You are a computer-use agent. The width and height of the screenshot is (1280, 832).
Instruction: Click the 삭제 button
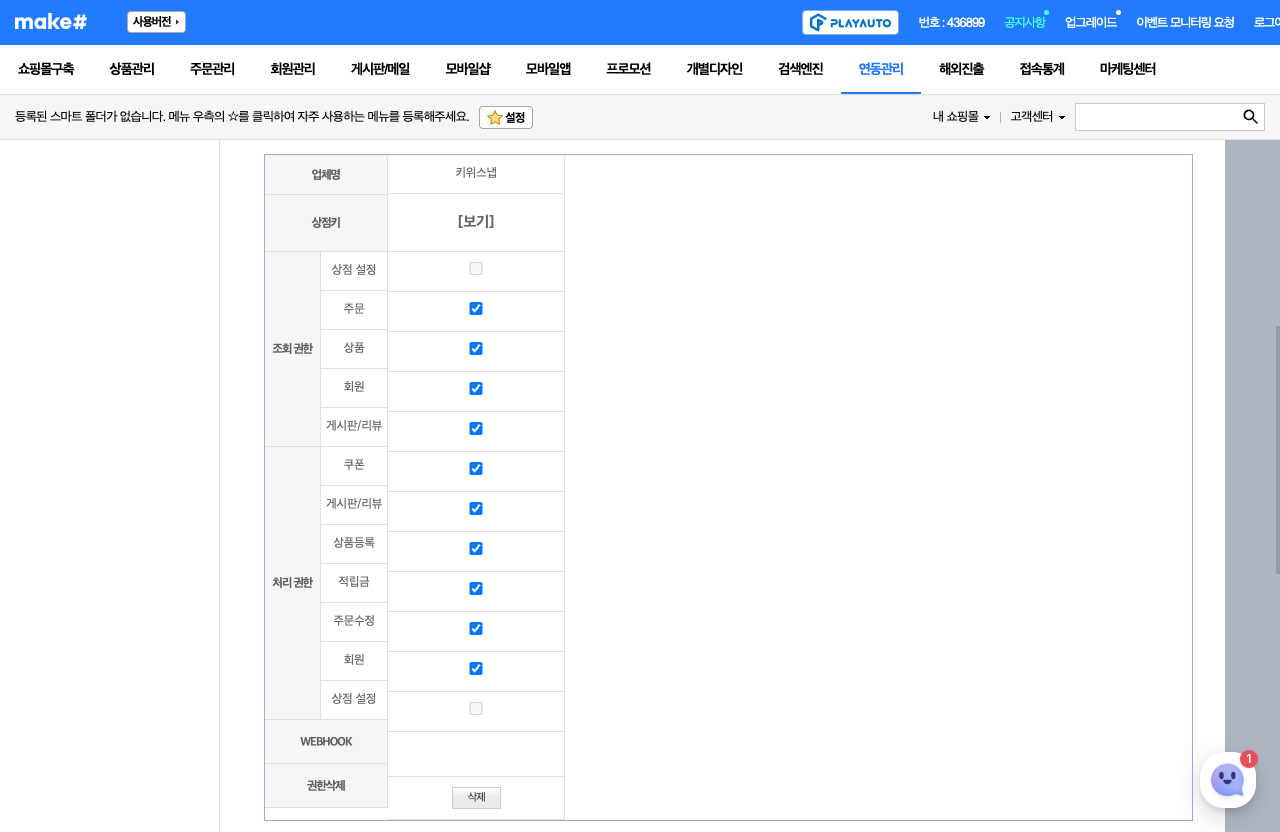(476, 798)
